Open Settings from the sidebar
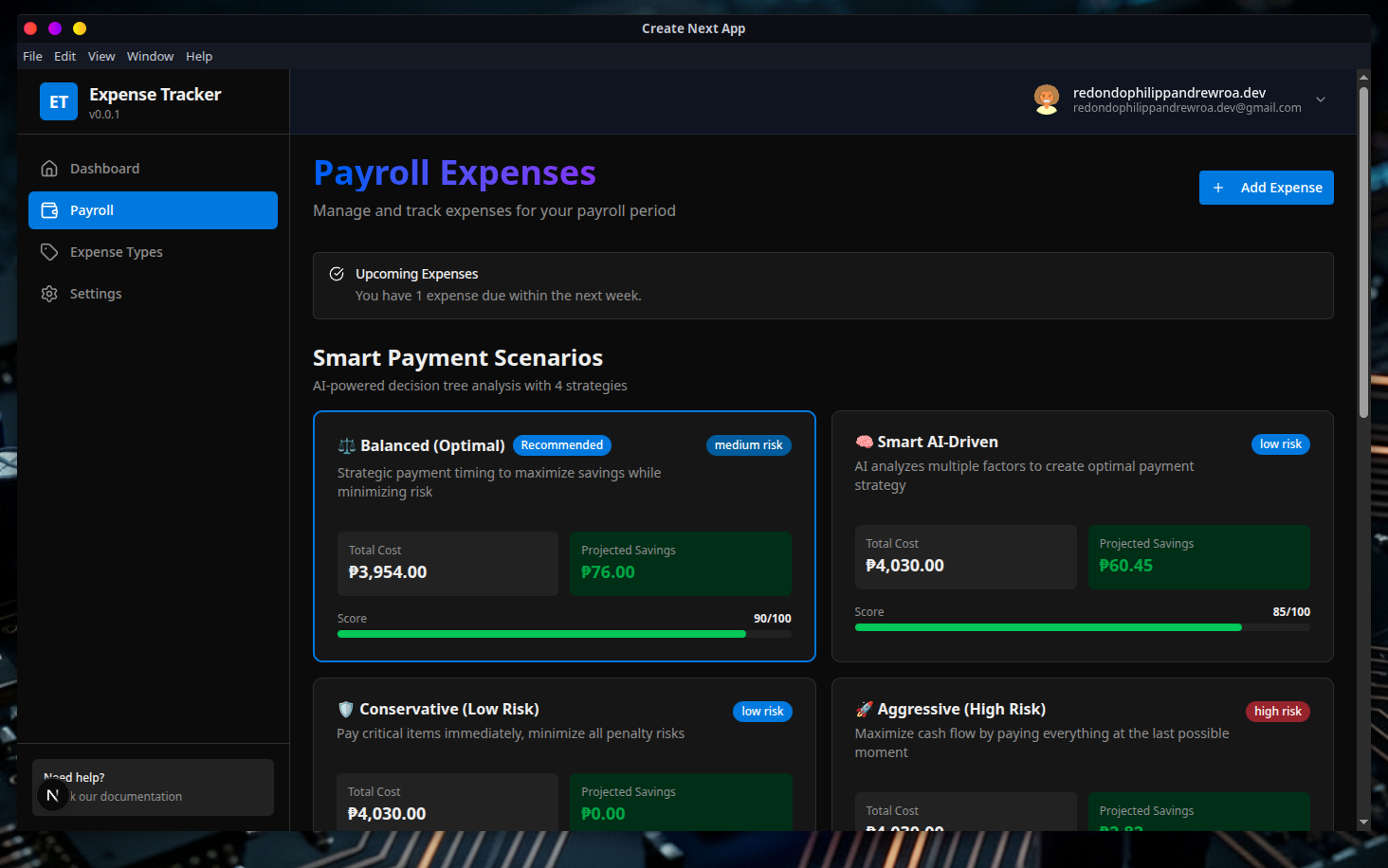 click(153, 294)
